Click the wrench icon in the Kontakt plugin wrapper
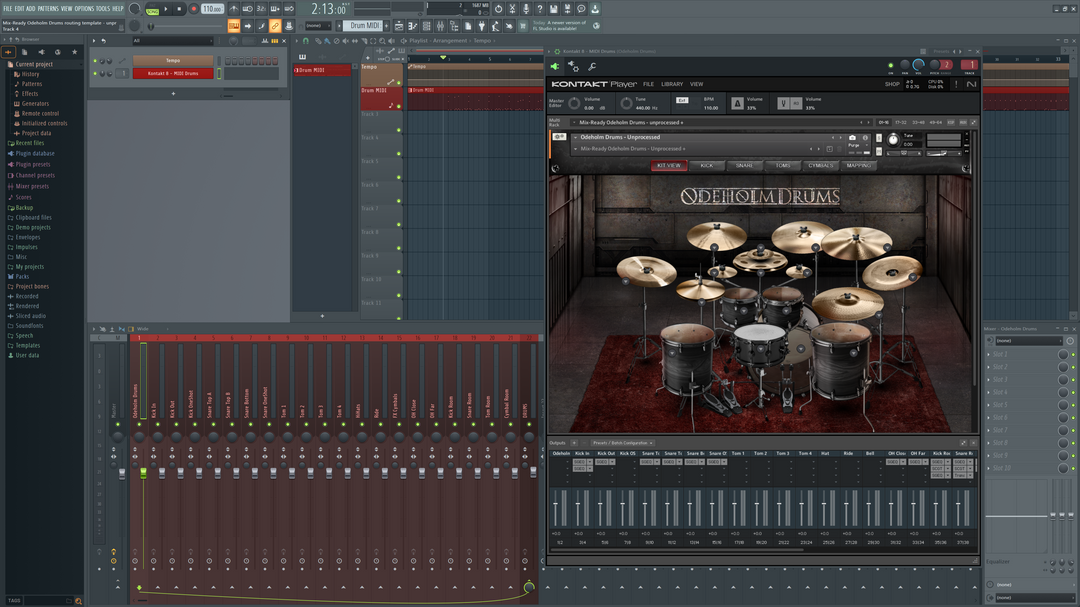Screen dimensions: 1080x607 tap(593, 64)
